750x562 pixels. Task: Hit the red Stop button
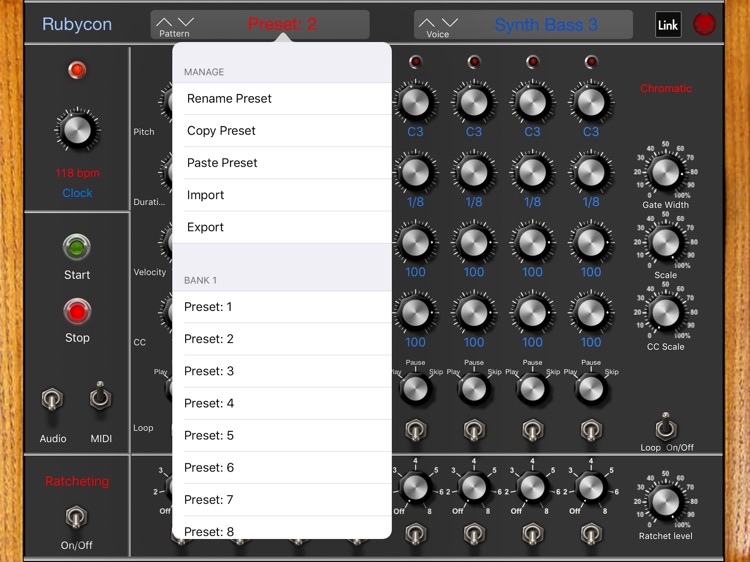pyautogui.click(x=77, y=312)
